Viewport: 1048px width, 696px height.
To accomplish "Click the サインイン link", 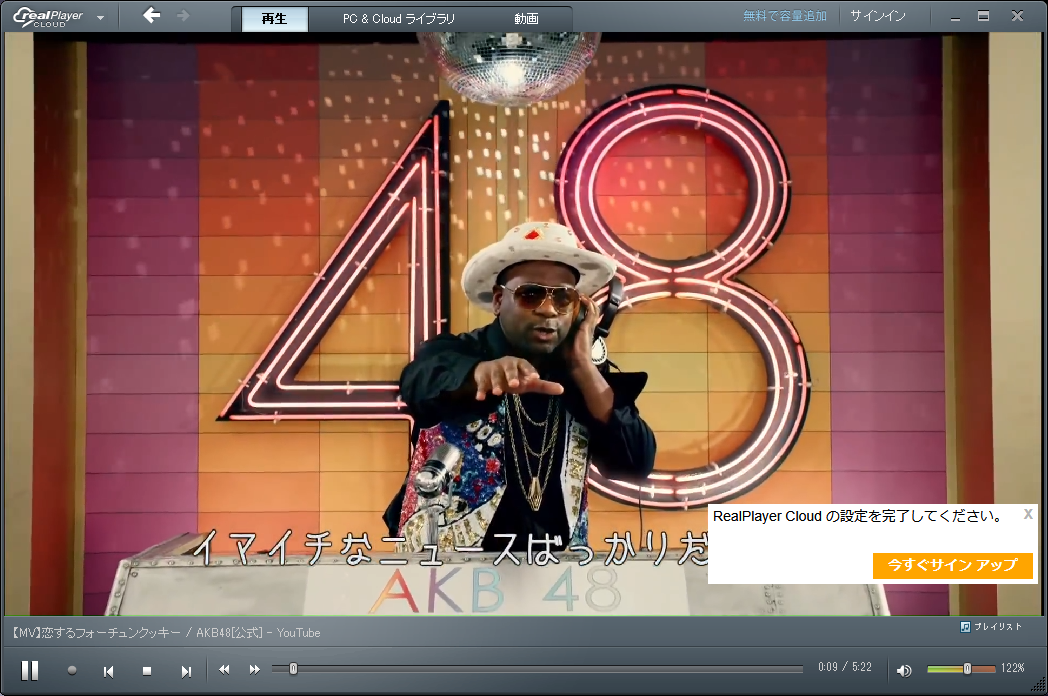I will pyautogui.click(x=878, y=15).
